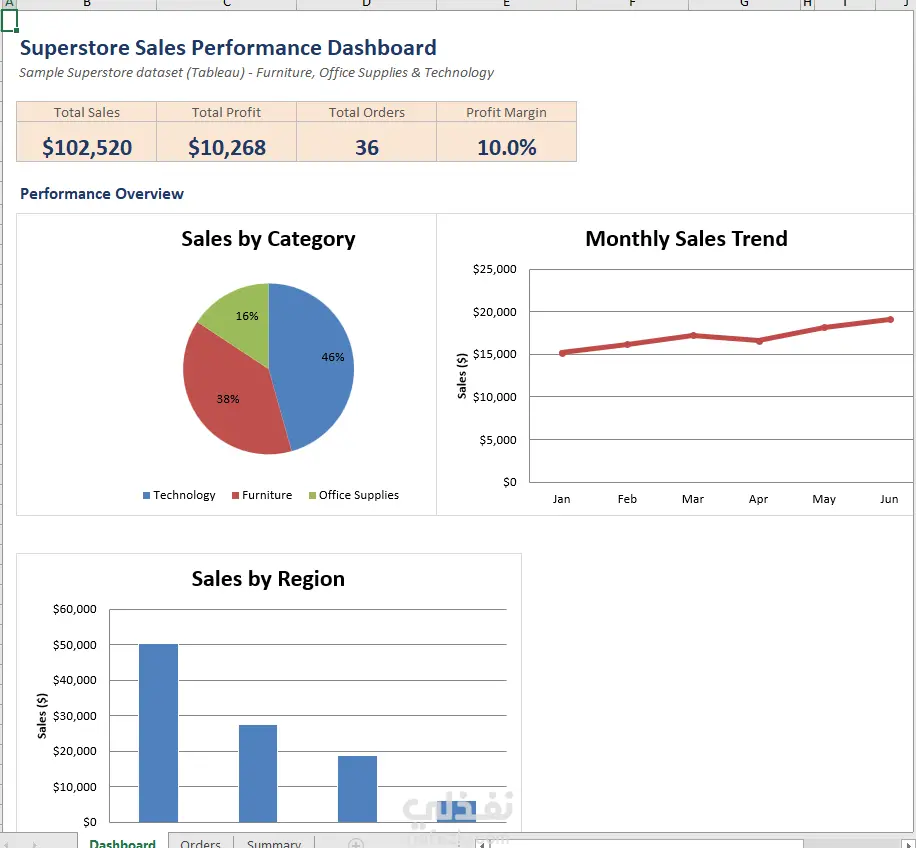Click the next sheet navigation arrow
916x848 pixels.
(34, 844)
